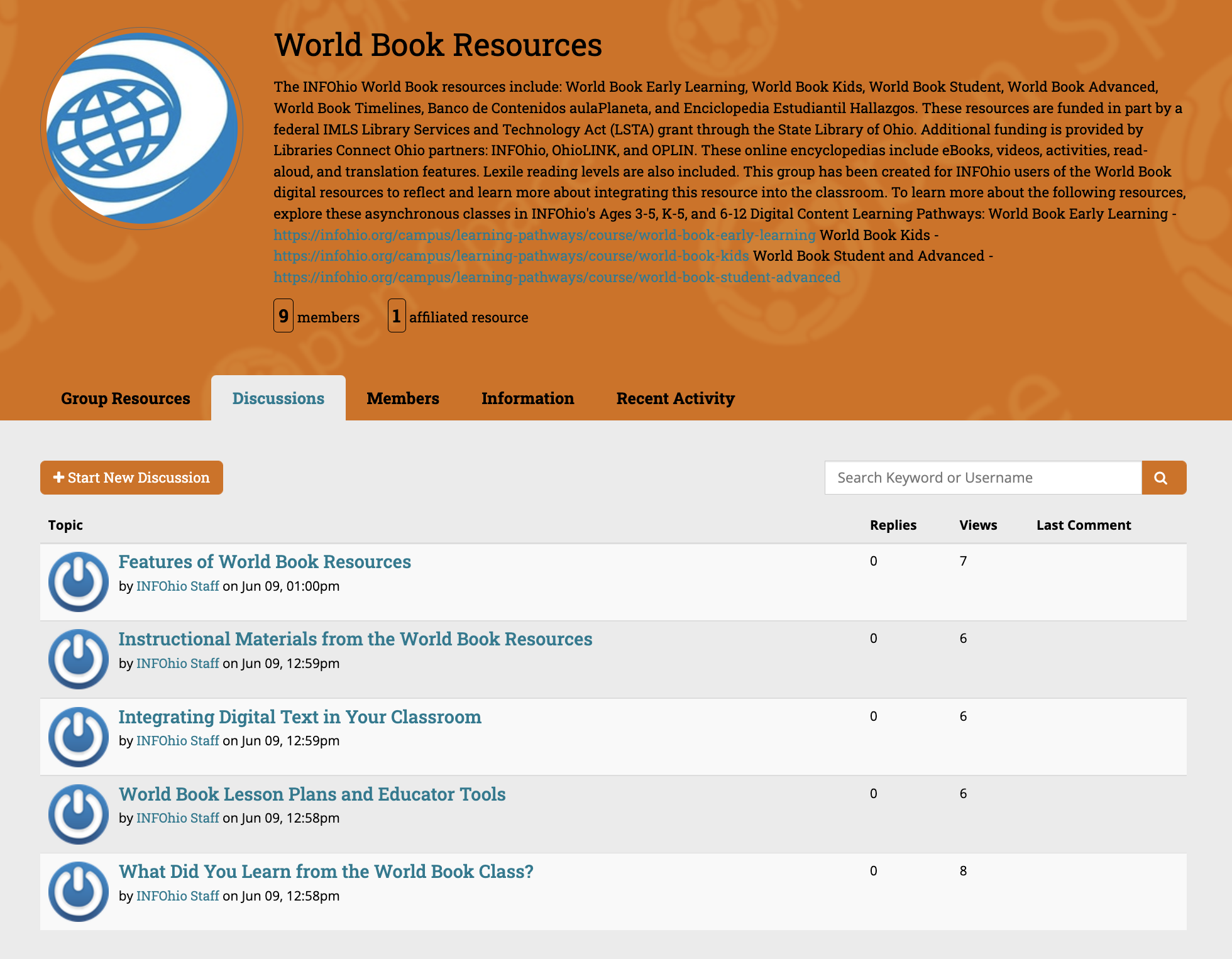Open Features of World Book Resources discussion
The height and width of the screenshot is (959, 1232).
[x=265, y=562]
